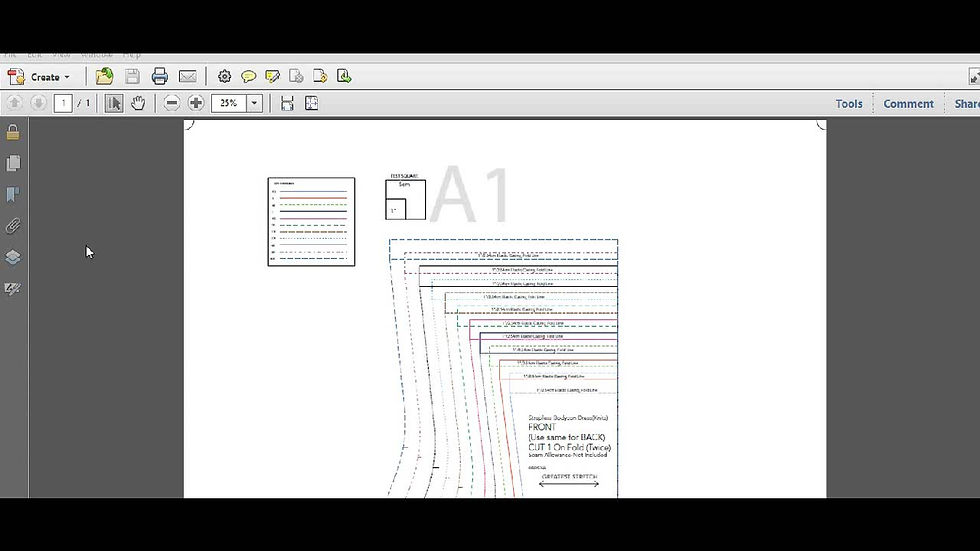The width and height of the screenshot is (980, 551).
Task: Go to previous page arrow button
Action: tap(14, 102)
